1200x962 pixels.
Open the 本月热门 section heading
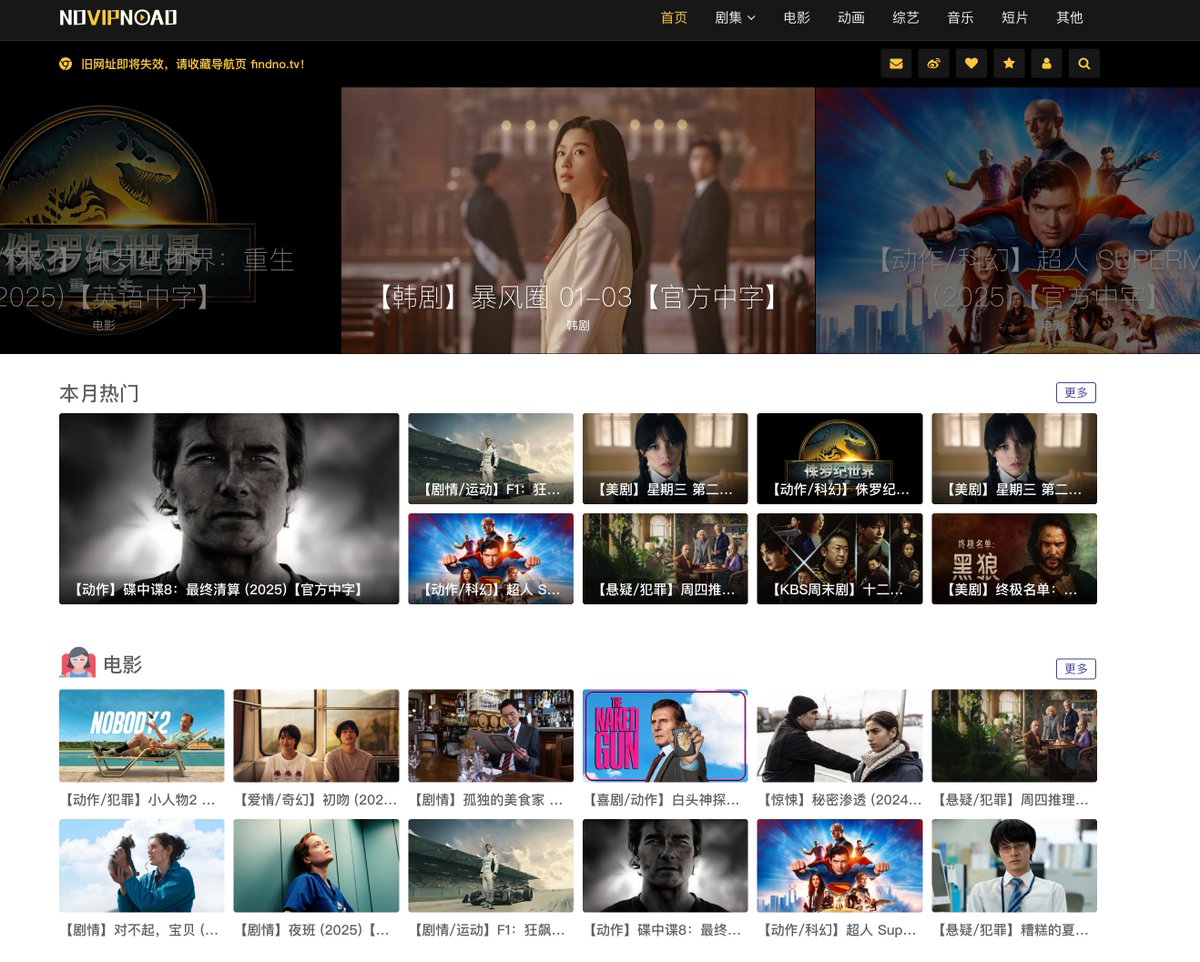click(99, 393)
